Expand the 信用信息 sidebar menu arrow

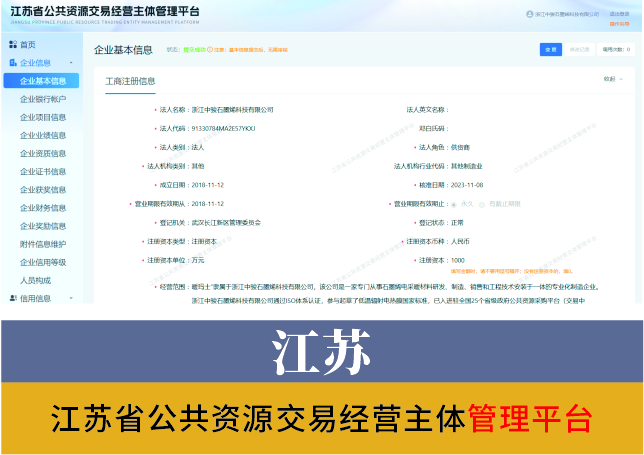point(71,298)
